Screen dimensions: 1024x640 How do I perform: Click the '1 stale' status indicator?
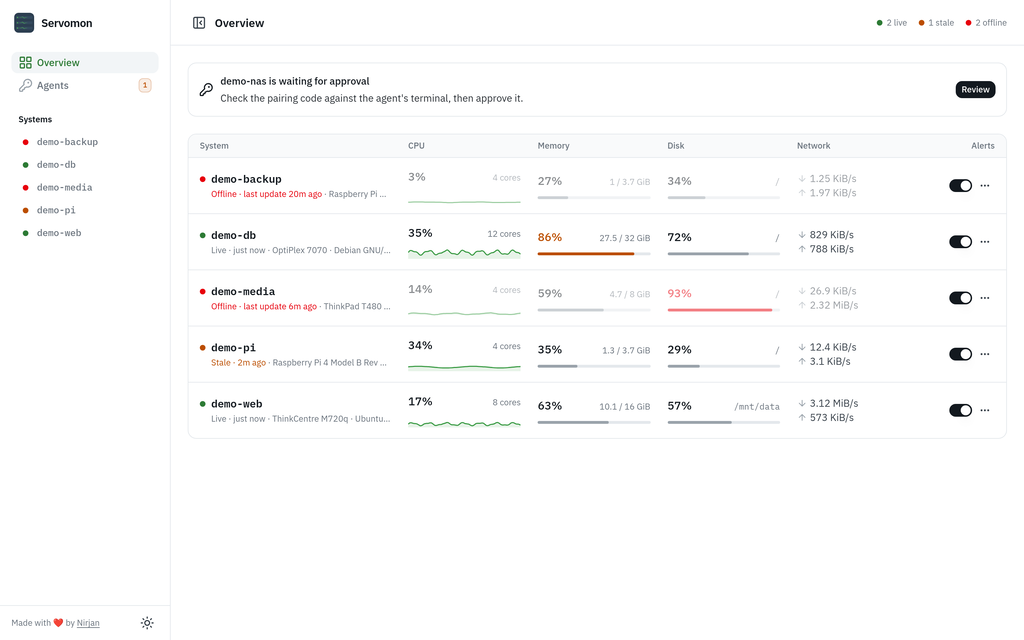(x=936, y=23)
